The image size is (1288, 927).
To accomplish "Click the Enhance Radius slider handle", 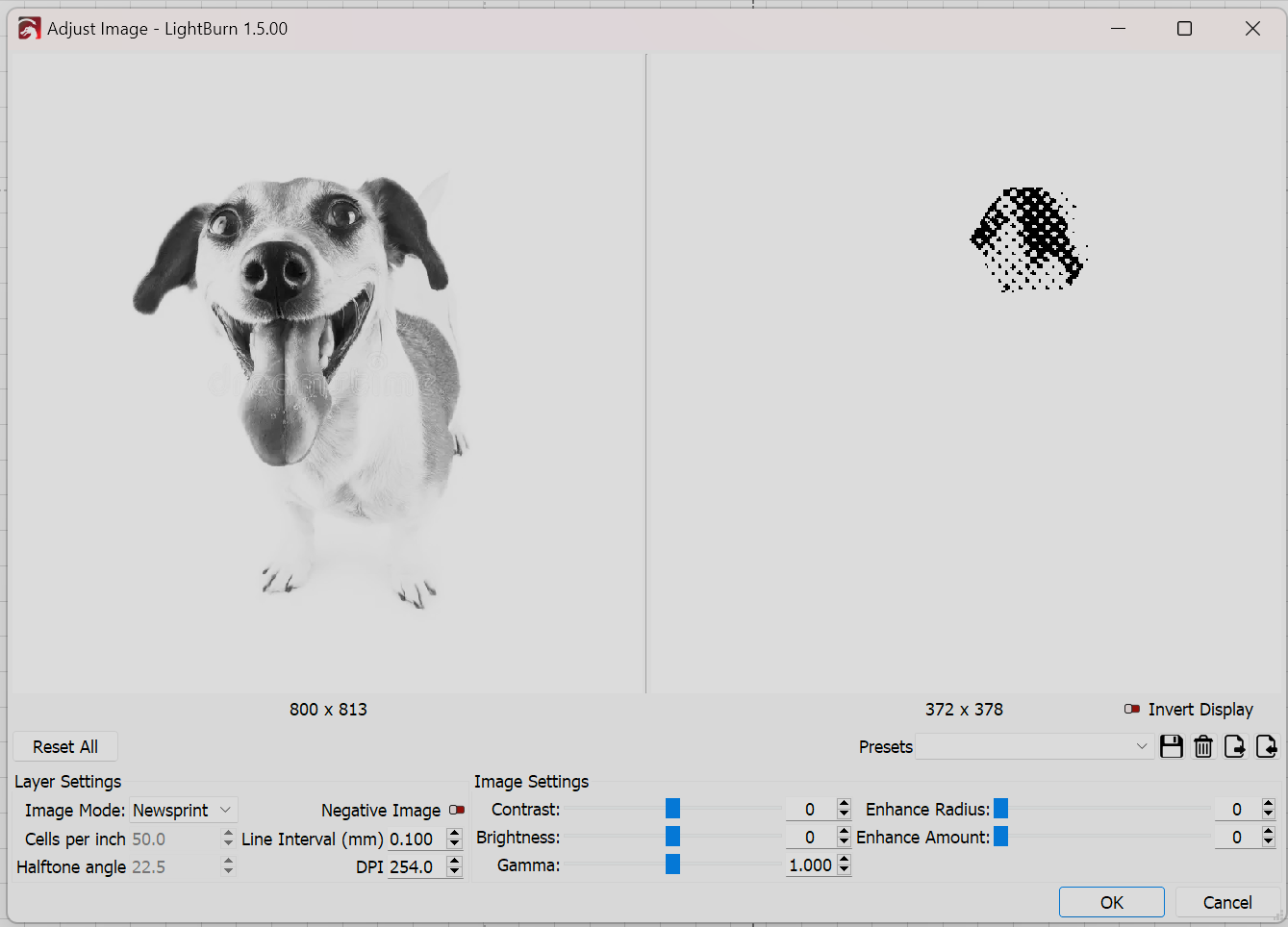I will click(1001, 809).
